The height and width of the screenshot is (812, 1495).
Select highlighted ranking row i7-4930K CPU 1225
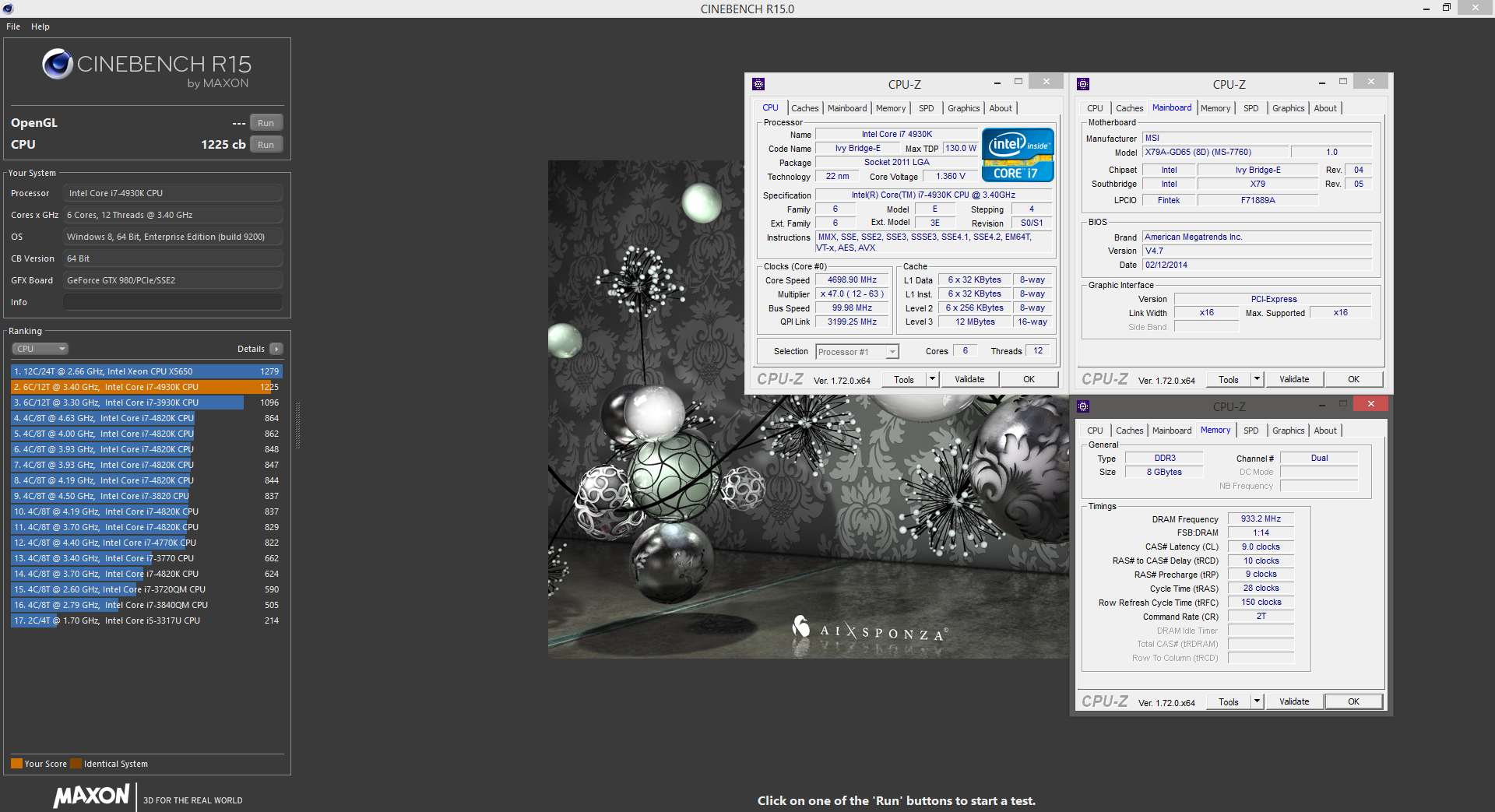(146, 387)
